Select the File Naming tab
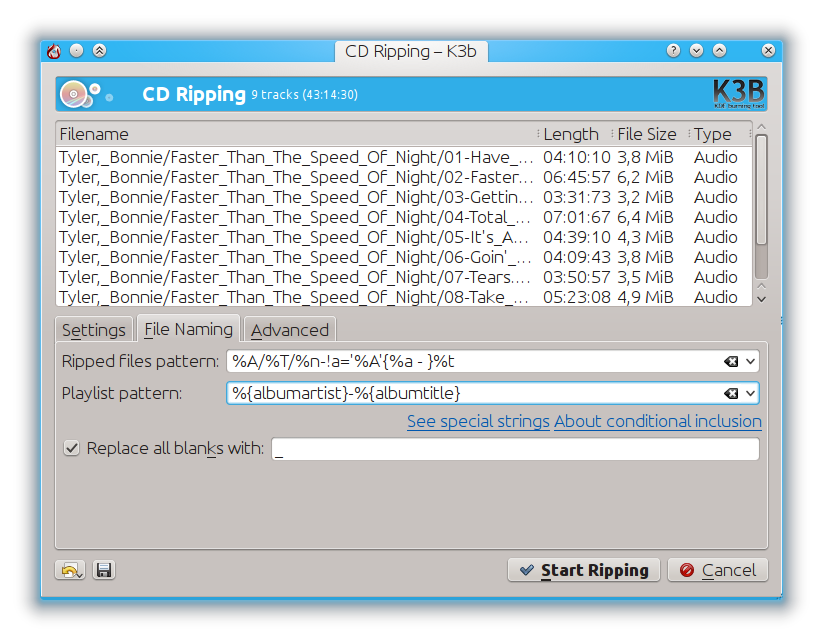 188,329
